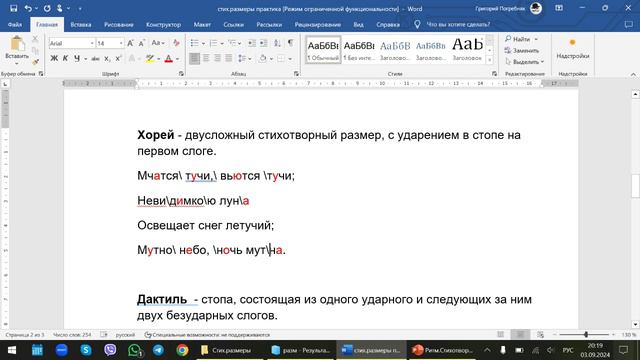
Task: Expand the styles gallery more arrow
Action: pyautogui.click(x=490, y=60)
